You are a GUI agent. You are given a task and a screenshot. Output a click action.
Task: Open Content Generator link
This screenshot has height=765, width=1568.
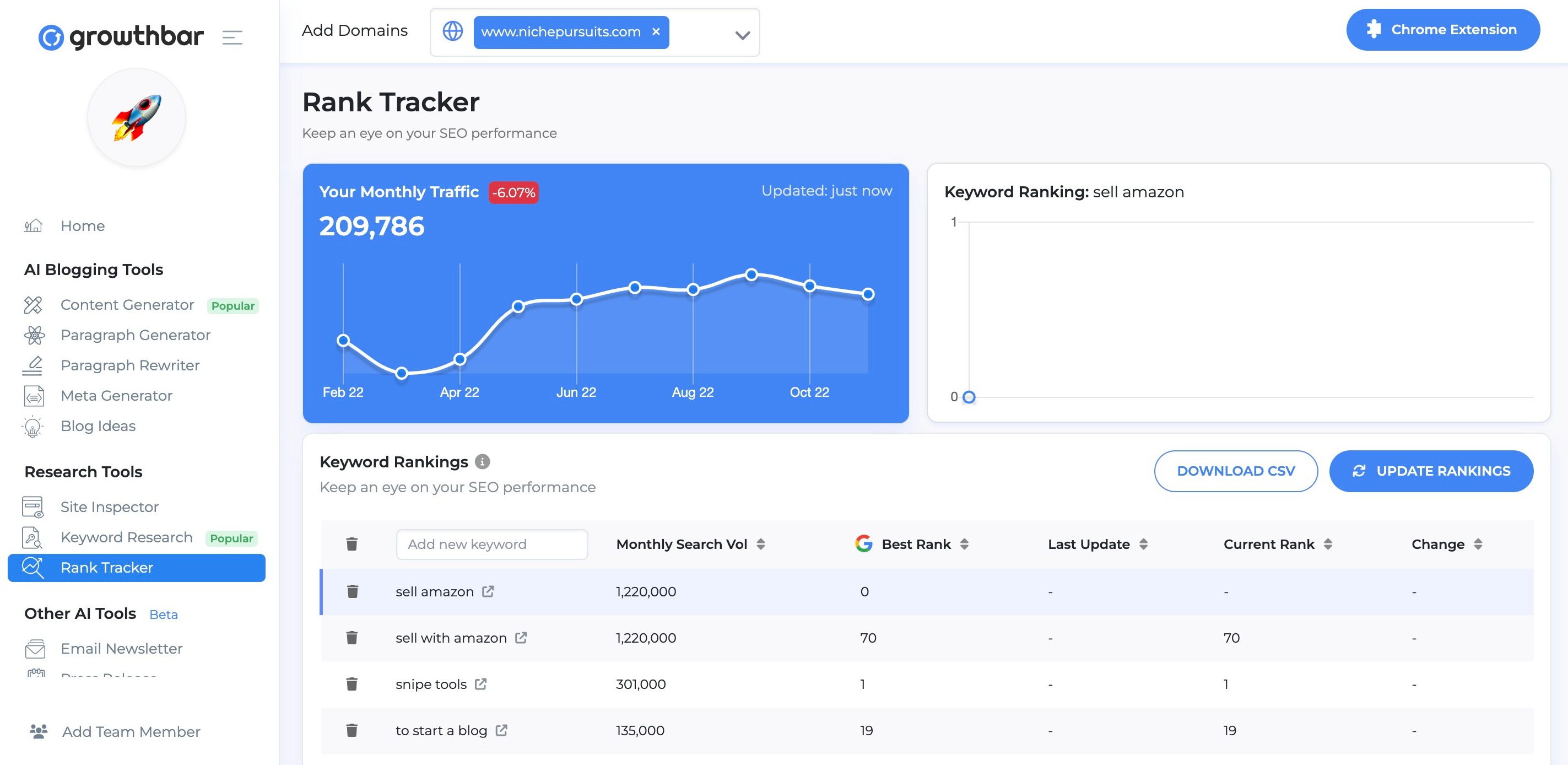pyautogui.click(x=127, y=305)
